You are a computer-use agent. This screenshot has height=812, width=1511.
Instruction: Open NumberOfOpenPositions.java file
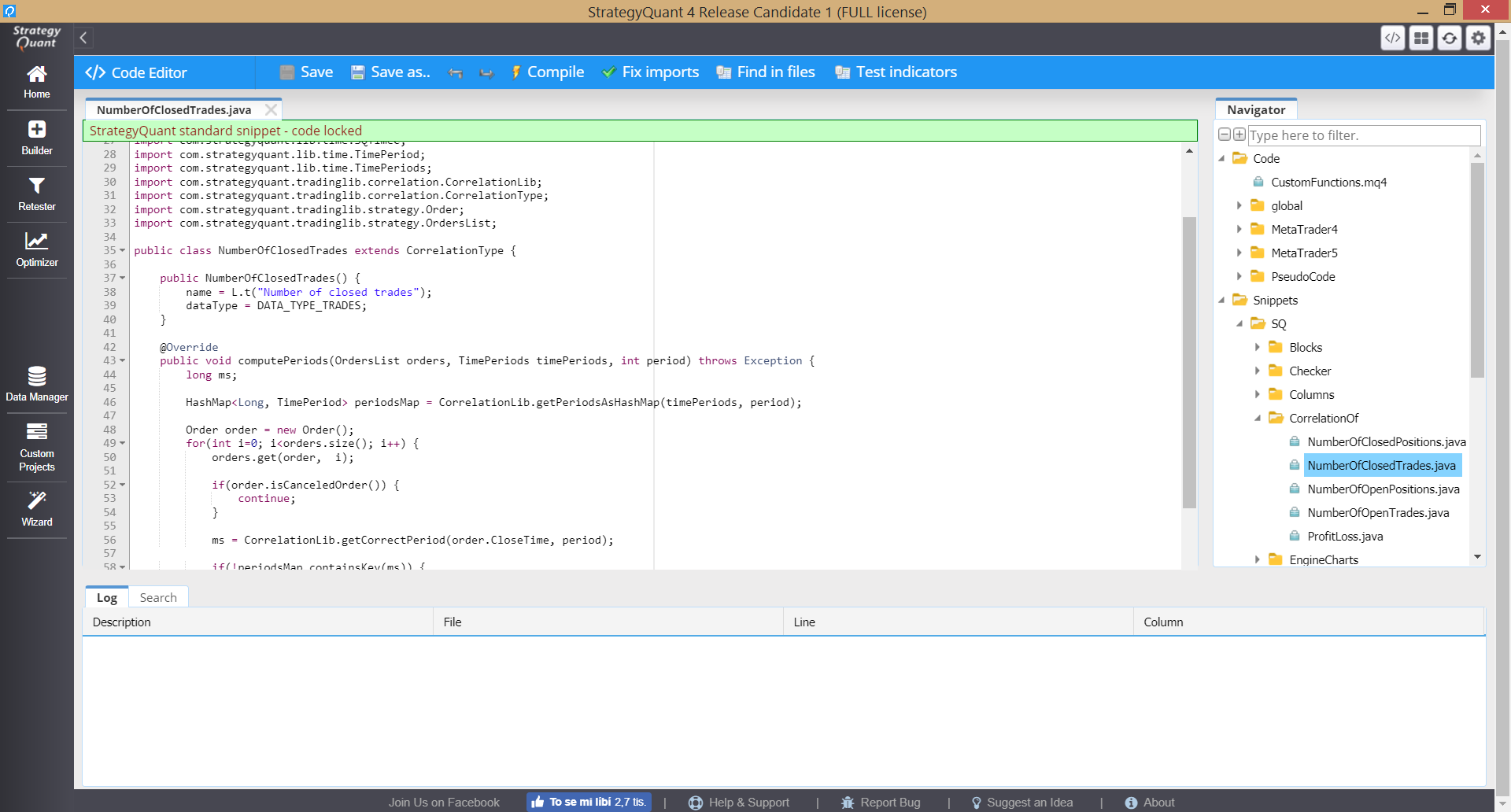(1383, 489)
